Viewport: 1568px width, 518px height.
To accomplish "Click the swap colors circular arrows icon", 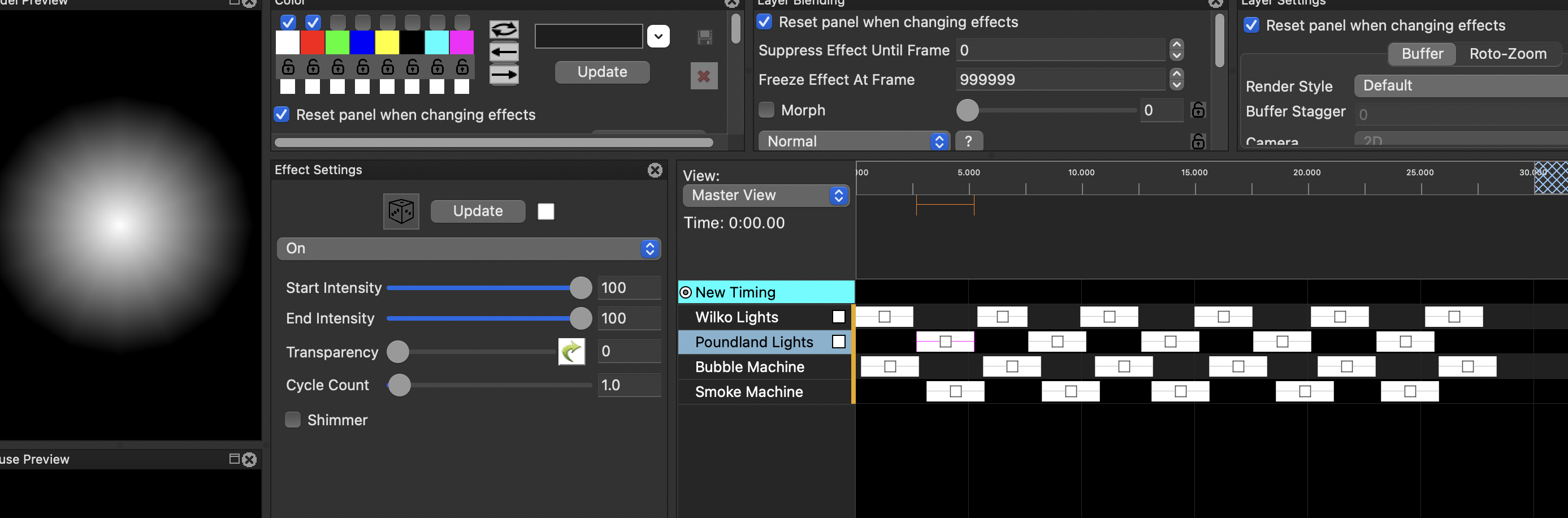I will [504, 29].
